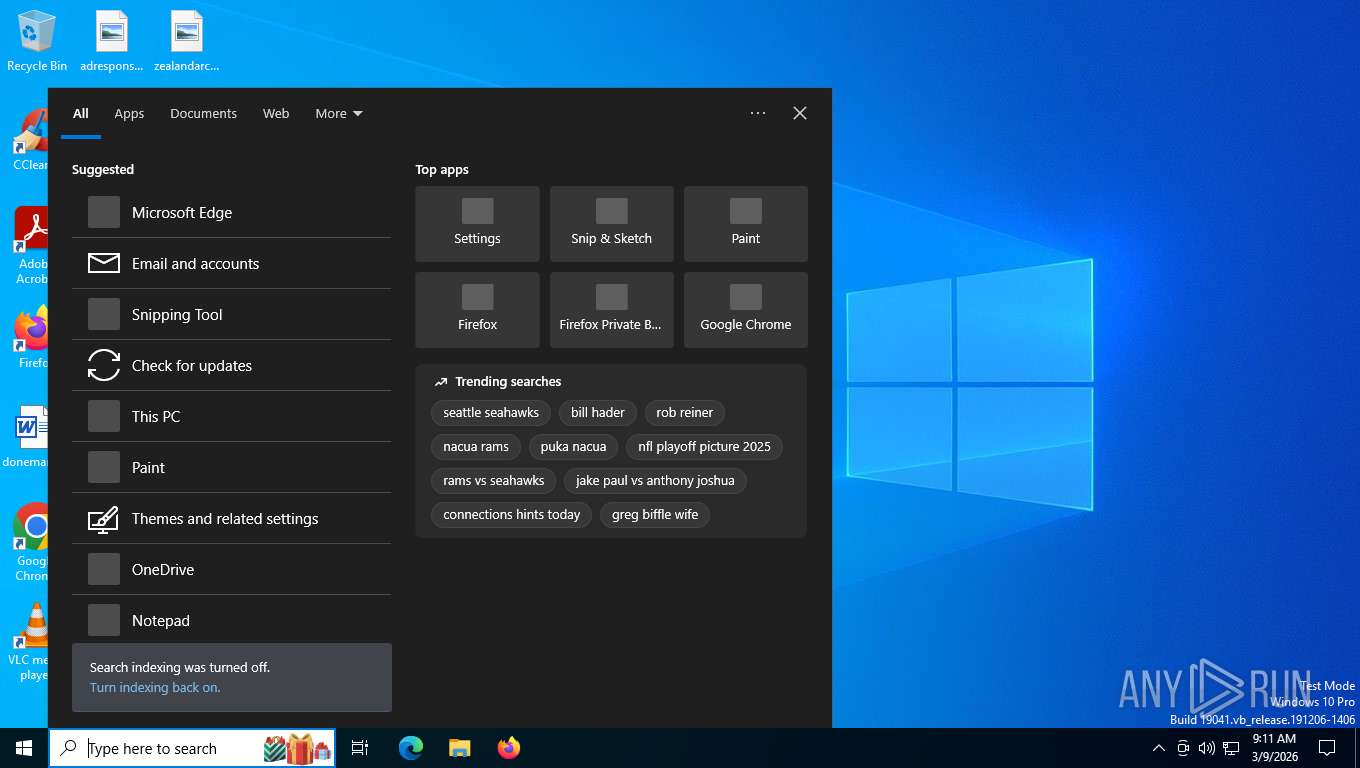This screenshot has width=1360, height=768.
Task: Focus the Type here to search box
Action: click(x=192, y=748)
